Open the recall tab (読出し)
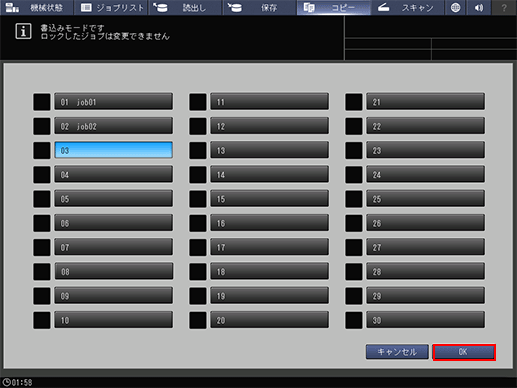The height and width of the screenshot is (388, 517). point(185,7)
